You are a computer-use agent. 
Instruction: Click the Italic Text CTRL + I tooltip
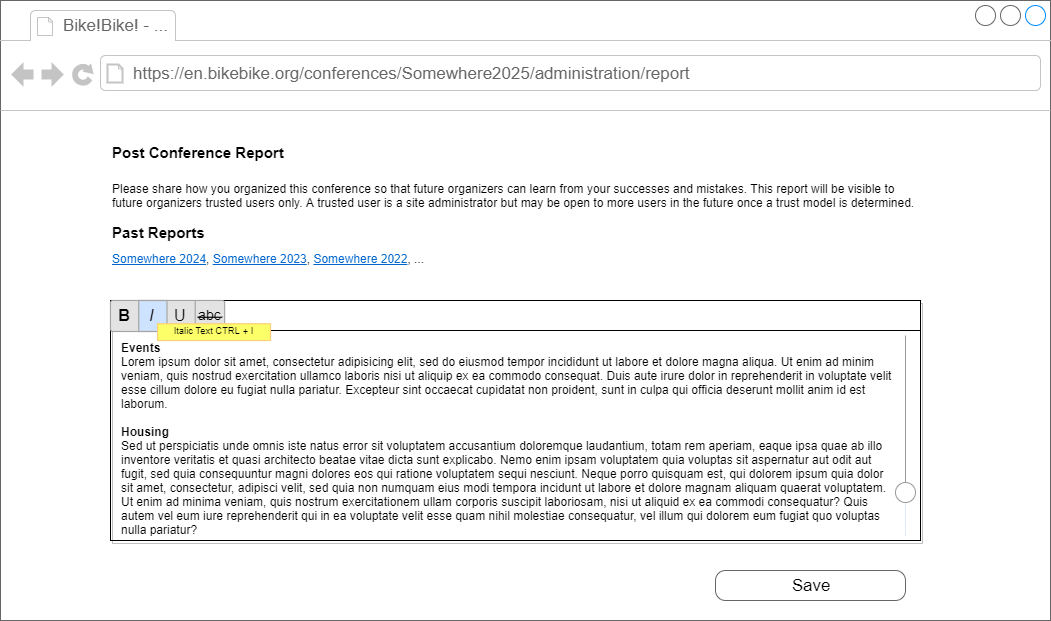[214, 331]
